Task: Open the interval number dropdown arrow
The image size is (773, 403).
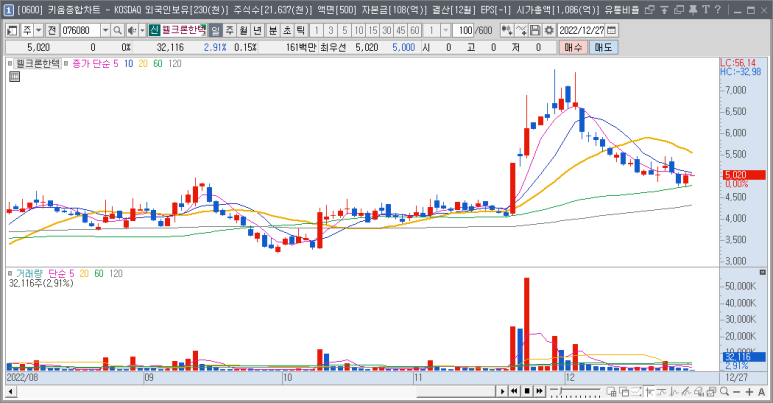Action: click(x=445, y=31)
